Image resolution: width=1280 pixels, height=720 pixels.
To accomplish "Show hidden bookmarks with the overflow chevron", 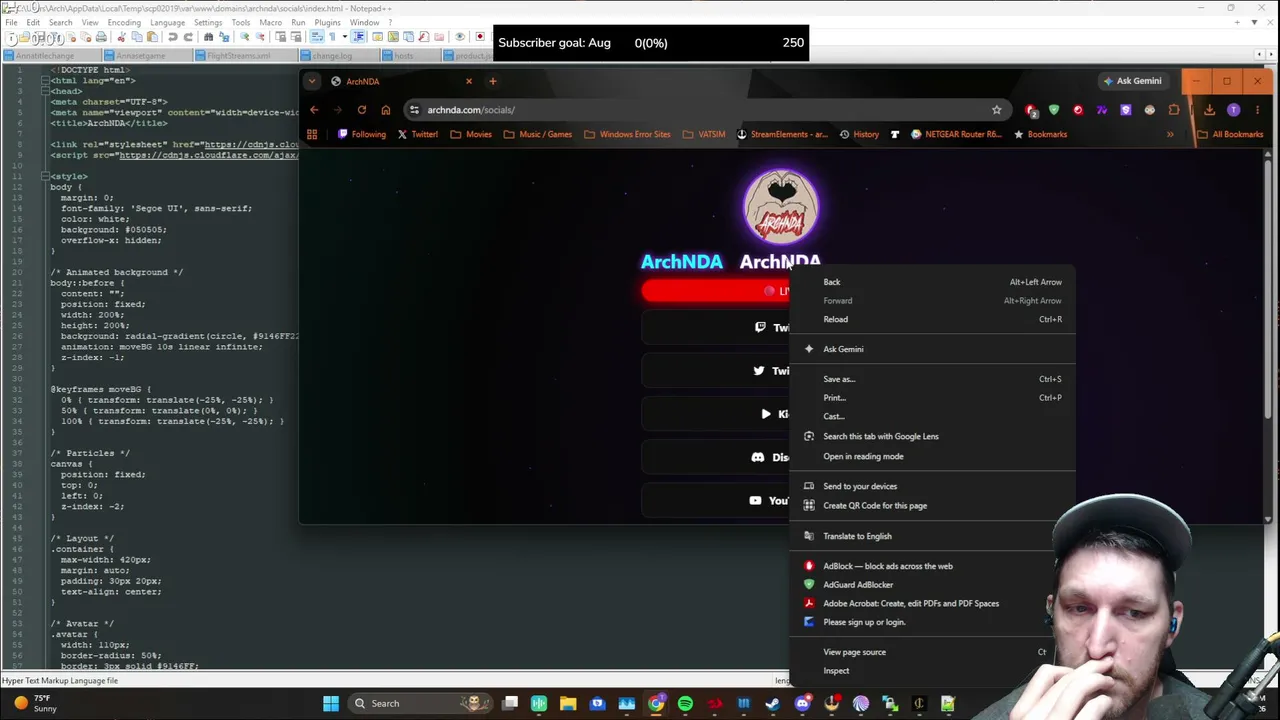I will (x=1170, y=134).
